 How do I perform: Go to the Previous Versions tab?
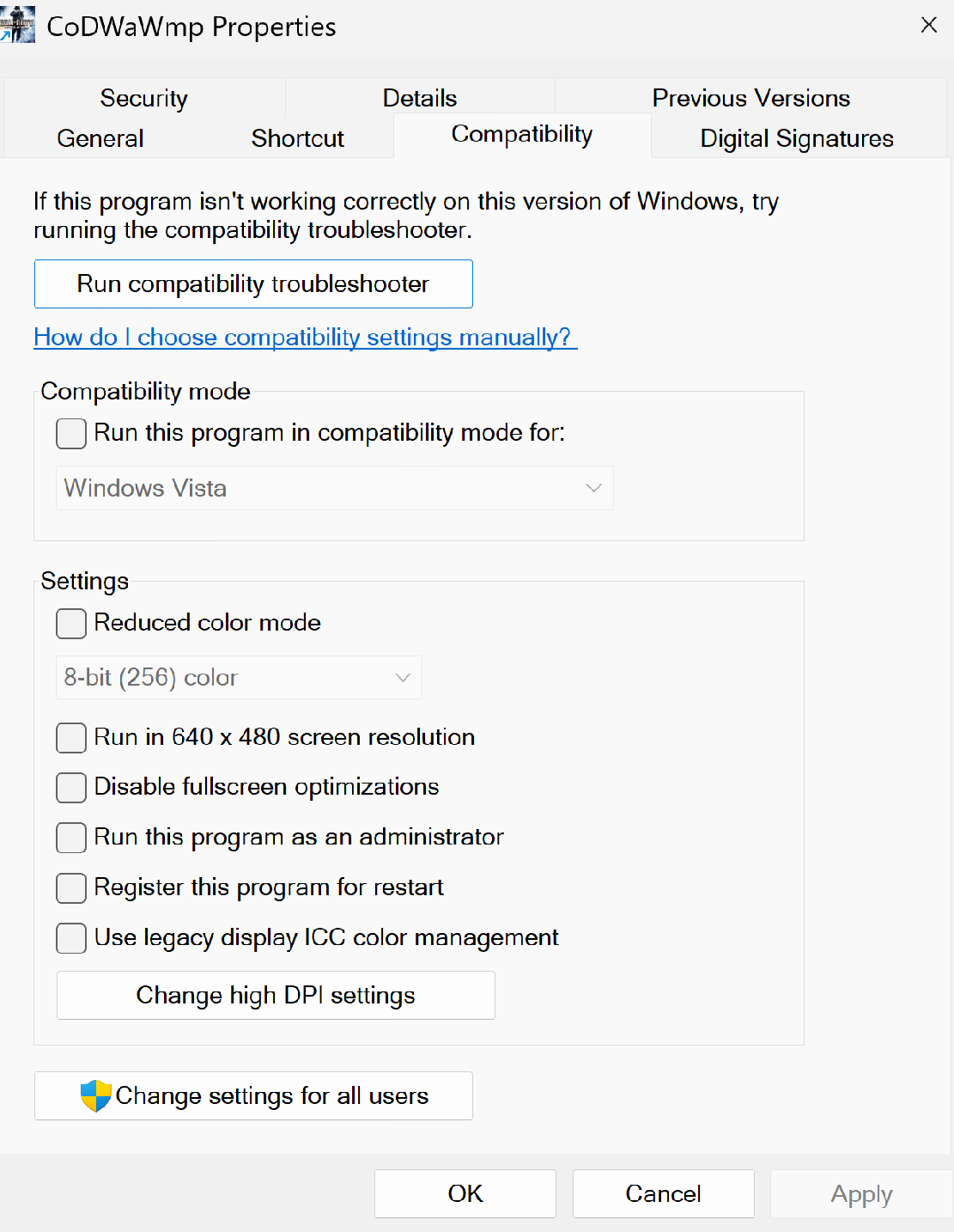click(x=750, y=98)
